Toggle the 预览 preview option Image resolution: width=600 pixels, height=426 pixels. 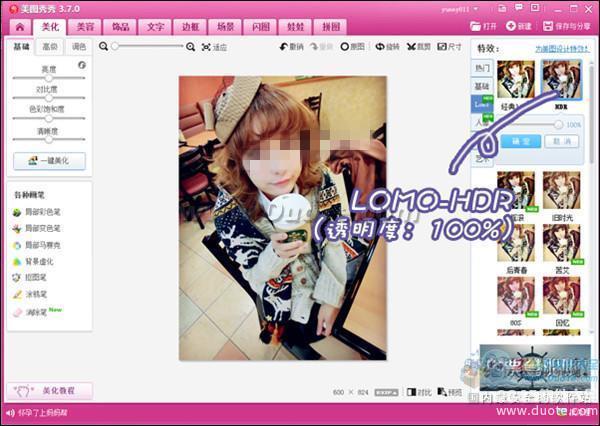tap(450, 393)
